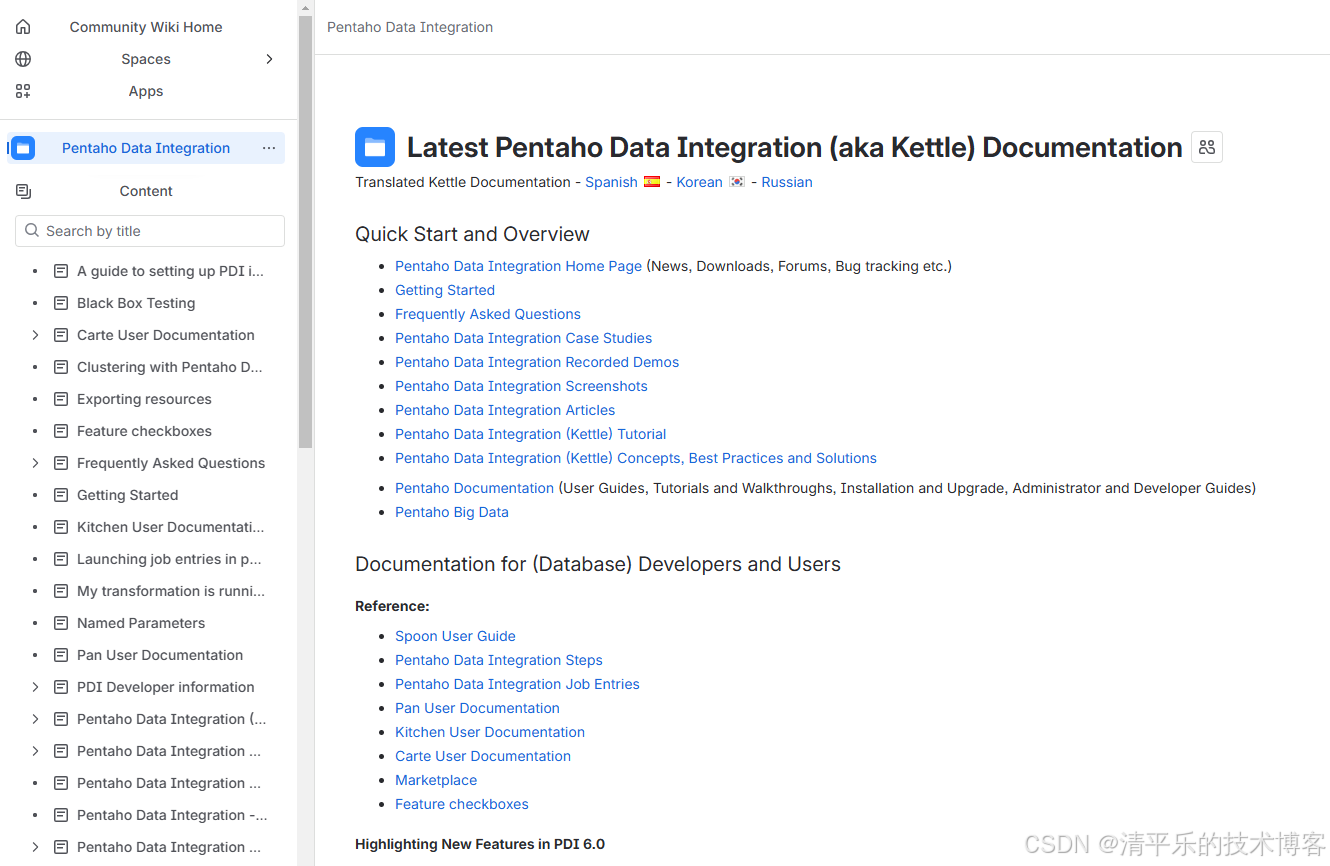
Task: Expand the Carte User Documentation tree node
Action: pyautogui.click(x=35, y=335)
